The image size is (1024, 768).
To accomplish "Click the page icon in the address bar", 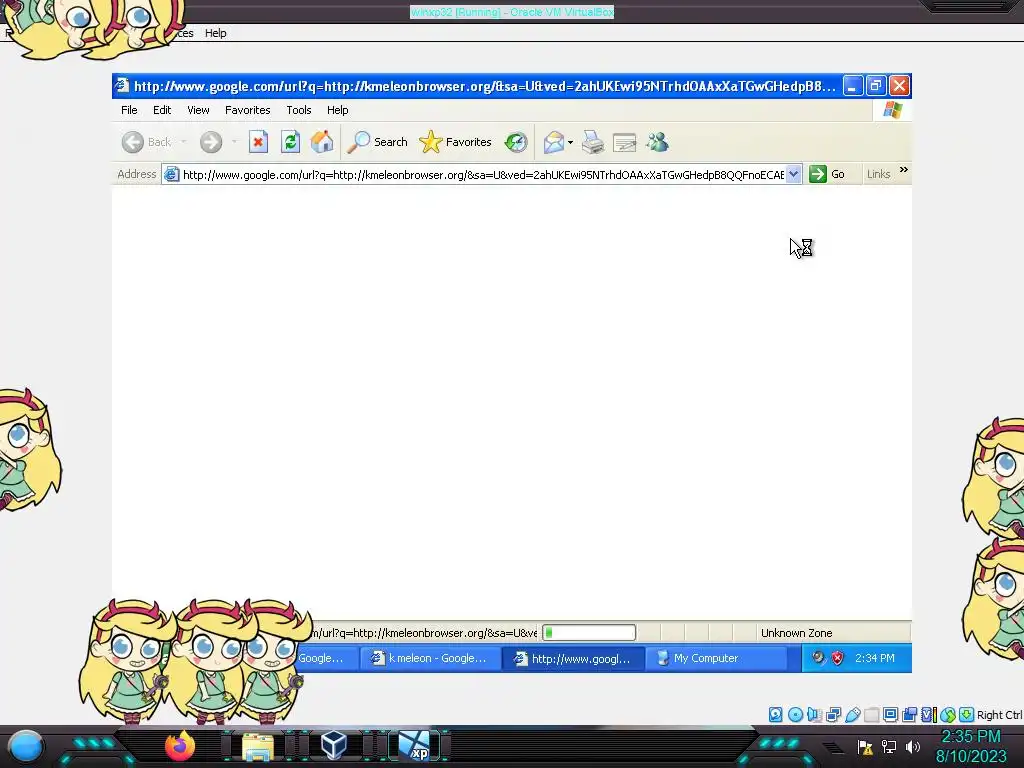I will (172, 174).
